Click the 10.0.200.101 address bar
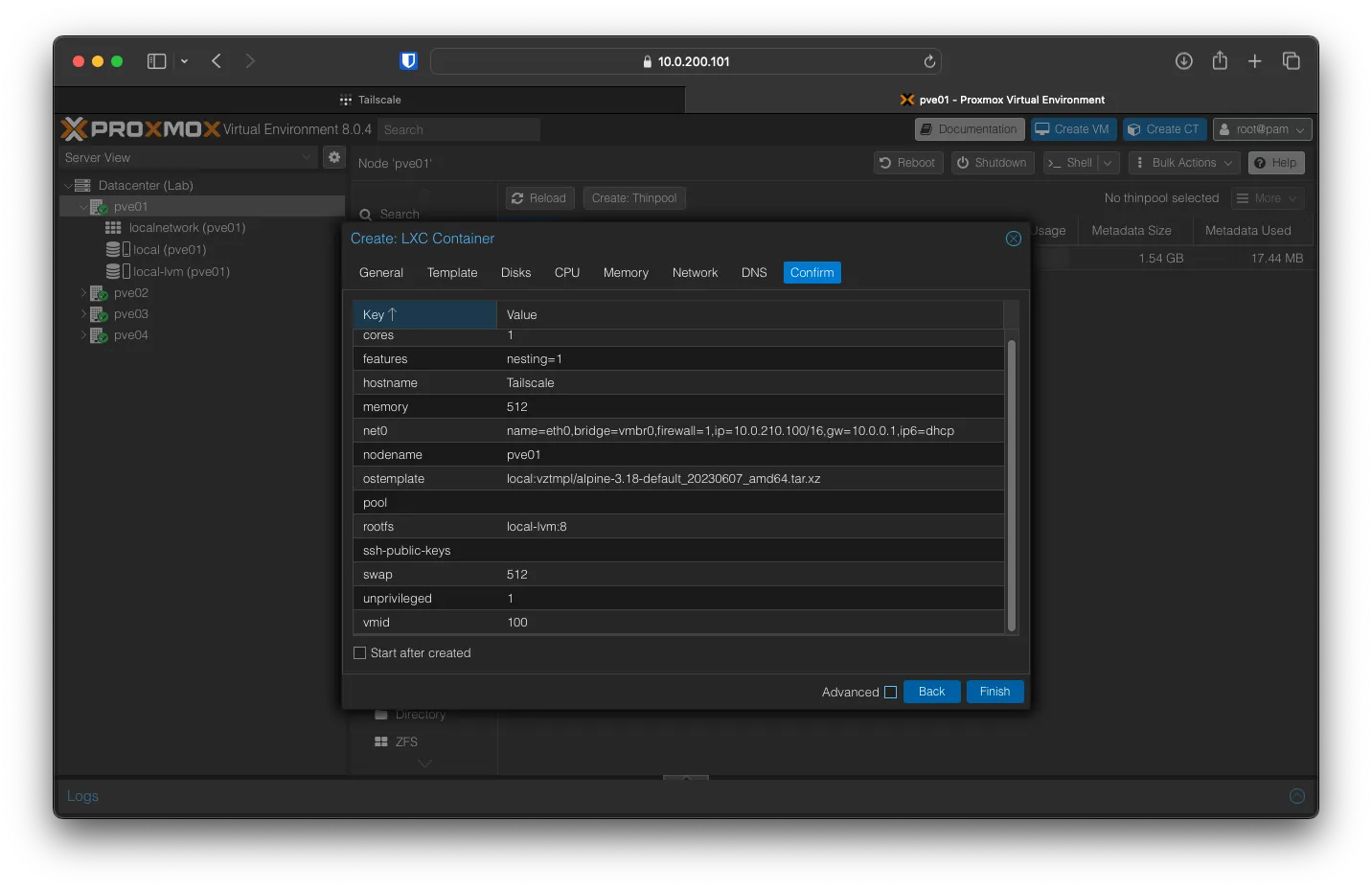 (x=685, y=61)
